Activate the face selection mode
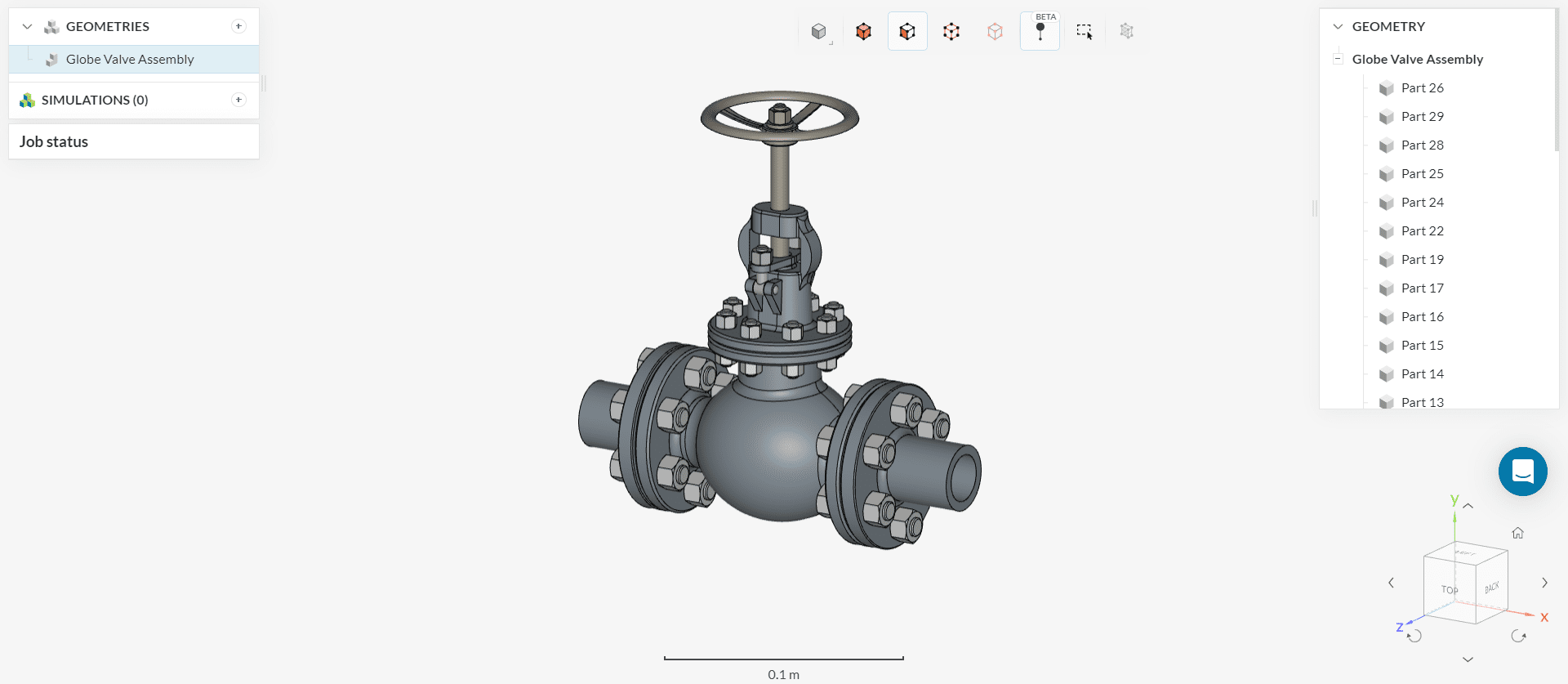Viewport: 1568px width, 684px height. (907, 32)
